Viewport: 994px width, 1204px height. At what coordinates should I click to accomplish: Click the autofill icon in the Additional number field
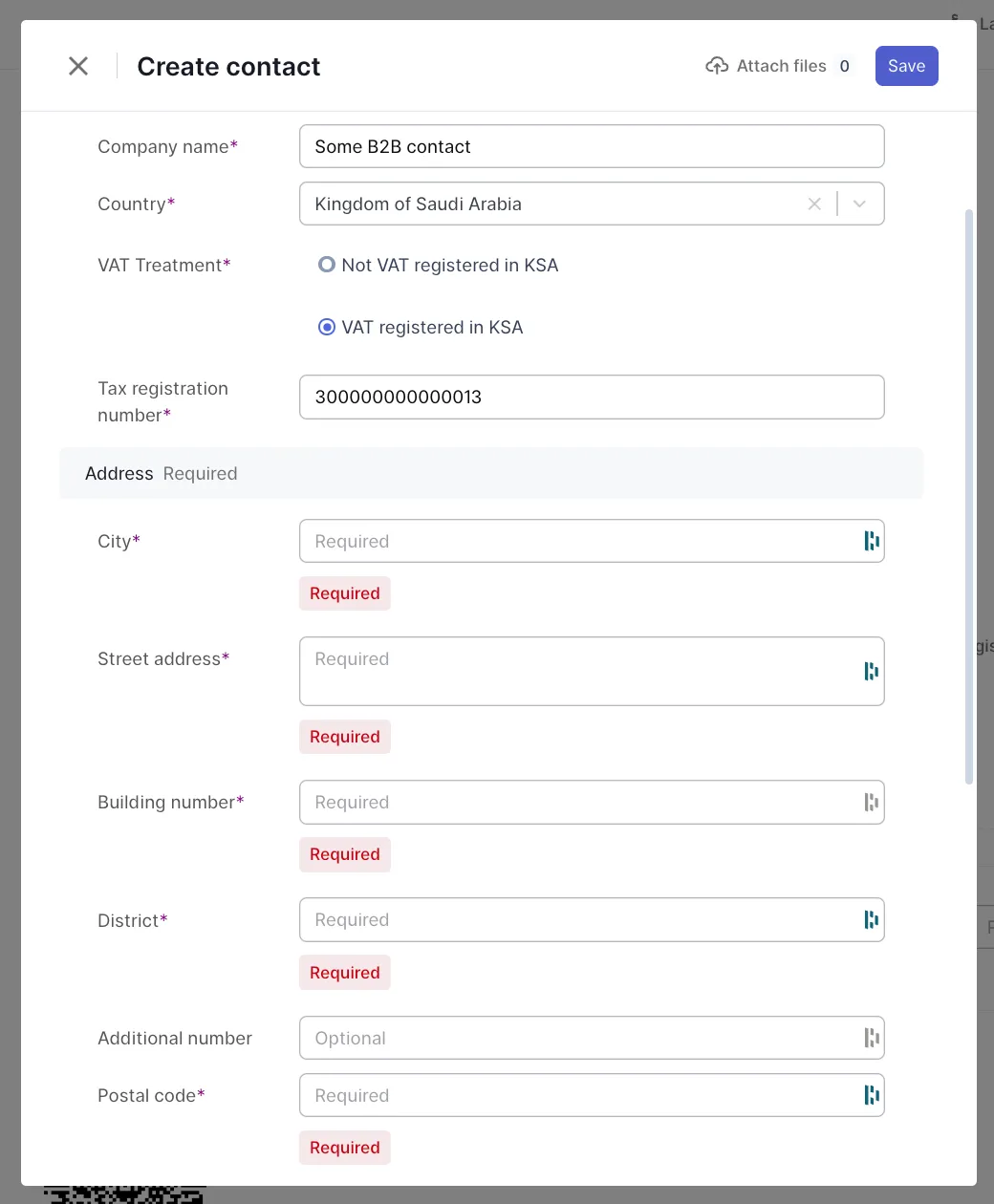(x=871, y=1038)
